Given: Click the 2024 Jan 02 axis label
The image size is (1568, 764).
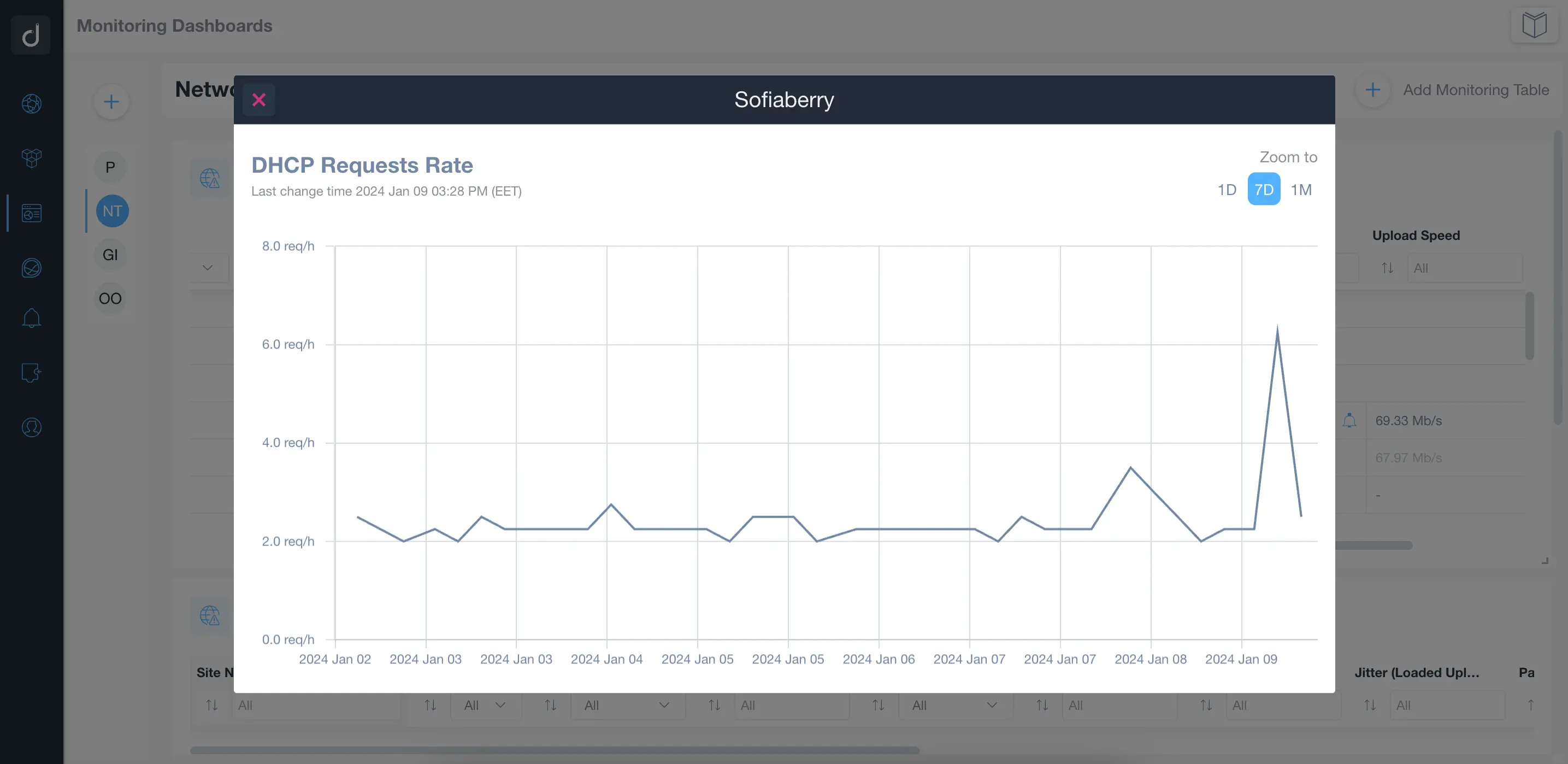Looking at the screenshot, I should tap(335, 659).
